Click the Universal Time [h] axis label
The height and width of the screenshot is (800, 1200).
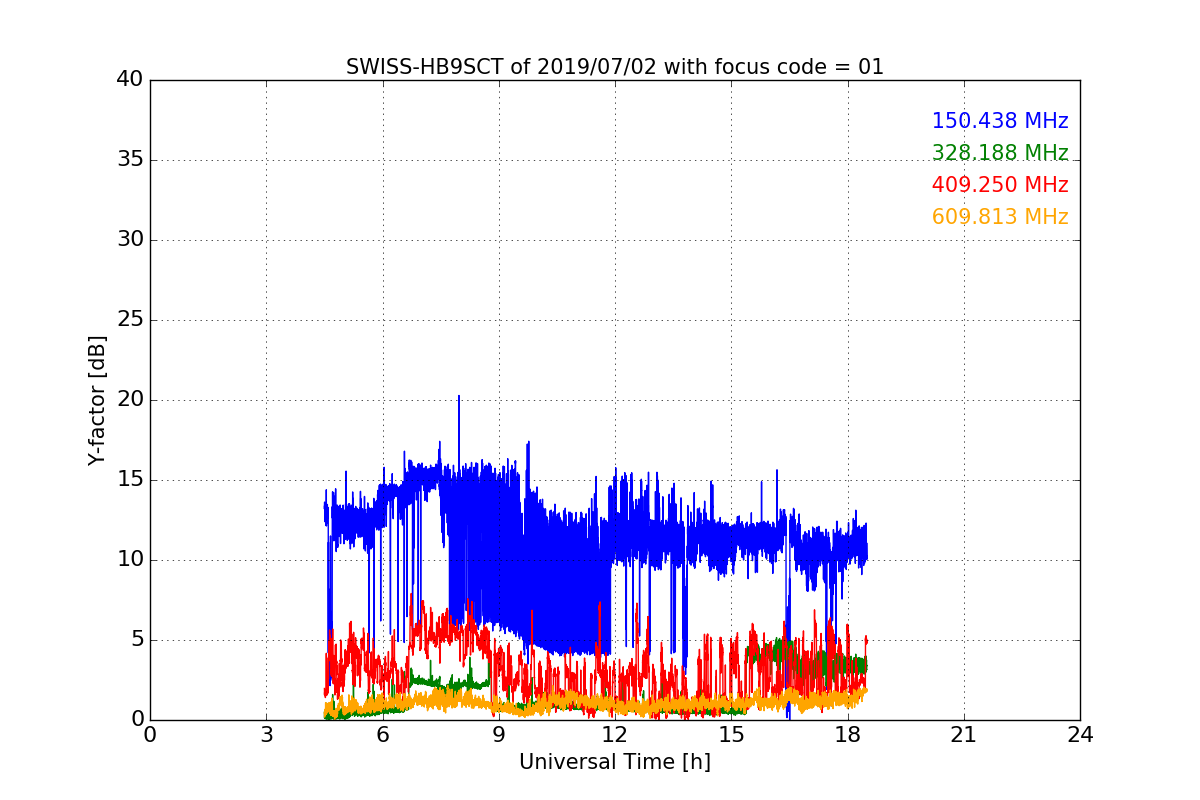click(615, 762)
